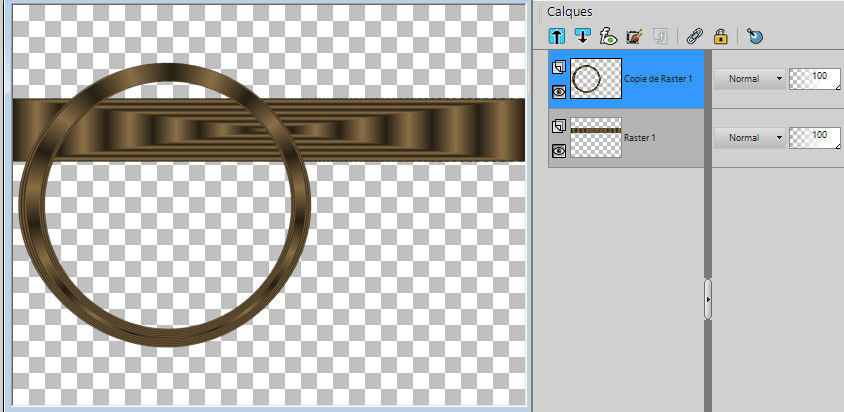Click the 'Raster 1' layer name

tap(639, 138)
